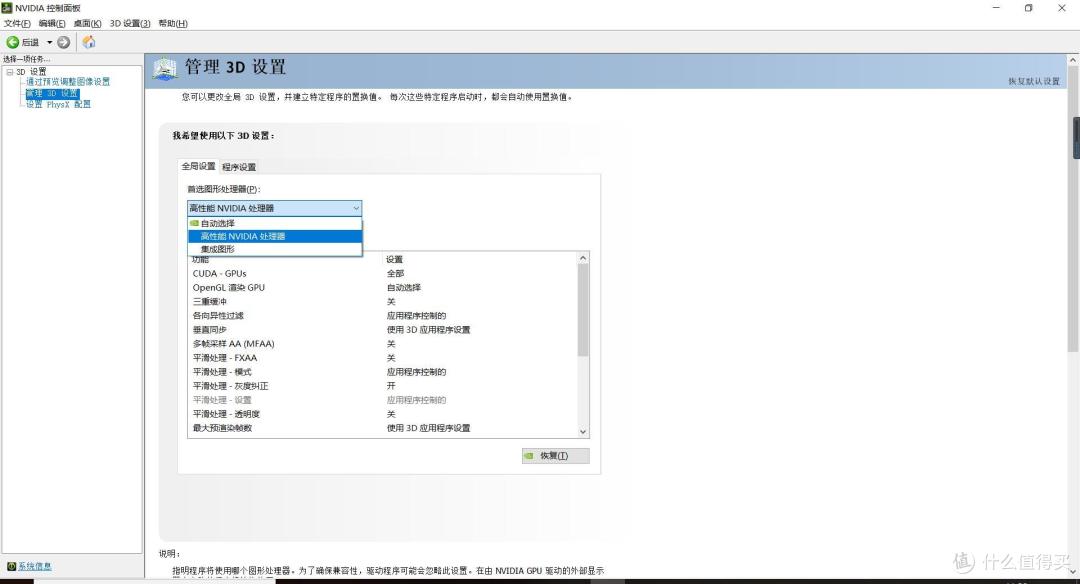The width and height of the screenshot is (1080, 584).
Task: Select the CUDA - GPUs row
Action: [x=383, y=273]
